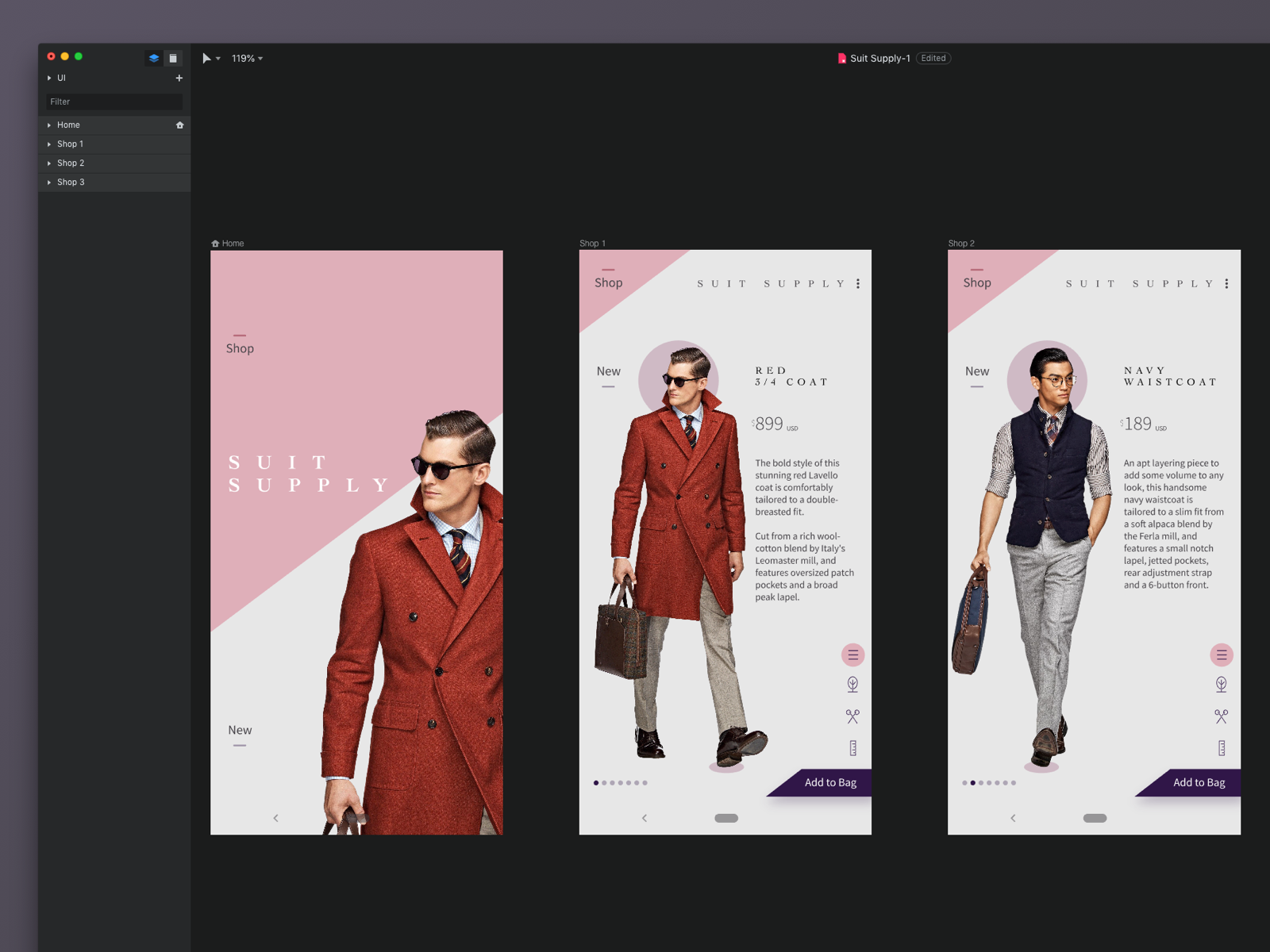The height and width of the screenshot is (952, 1270).
Task: Open three-dot menu in Shop 1 artboard
Action: click(858, 283)
